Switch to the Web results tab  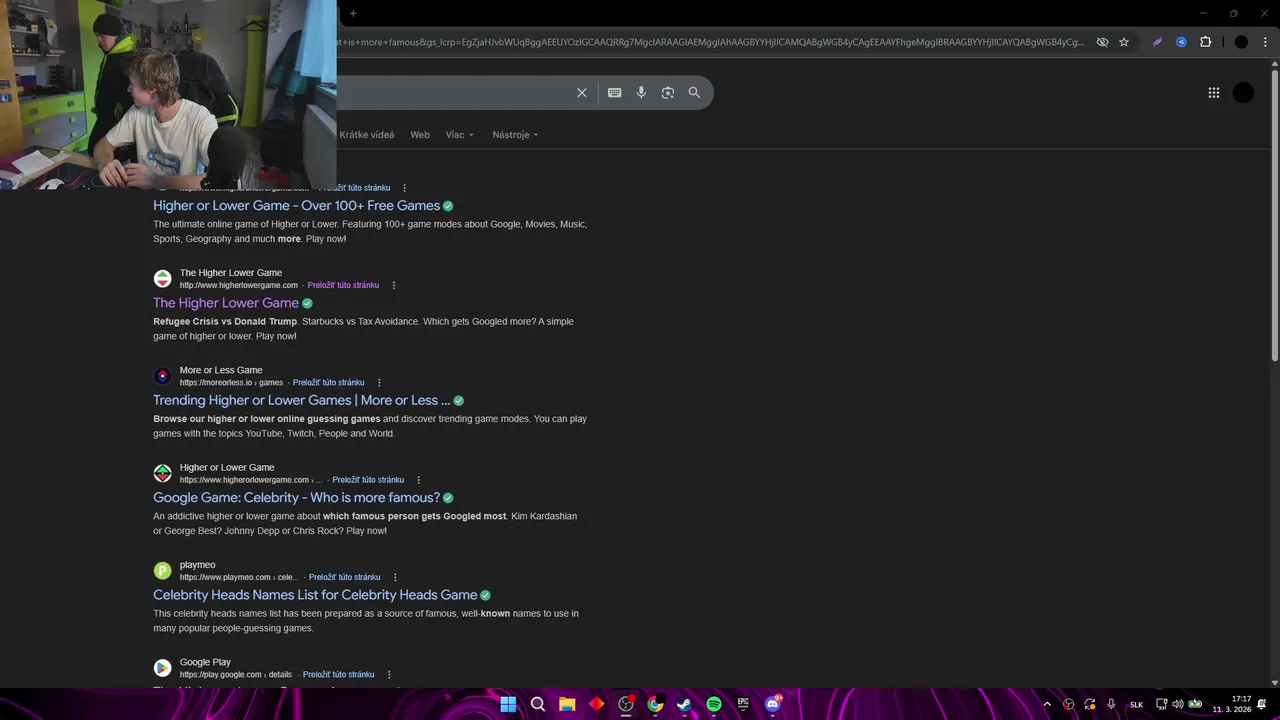tap(420, 135)
